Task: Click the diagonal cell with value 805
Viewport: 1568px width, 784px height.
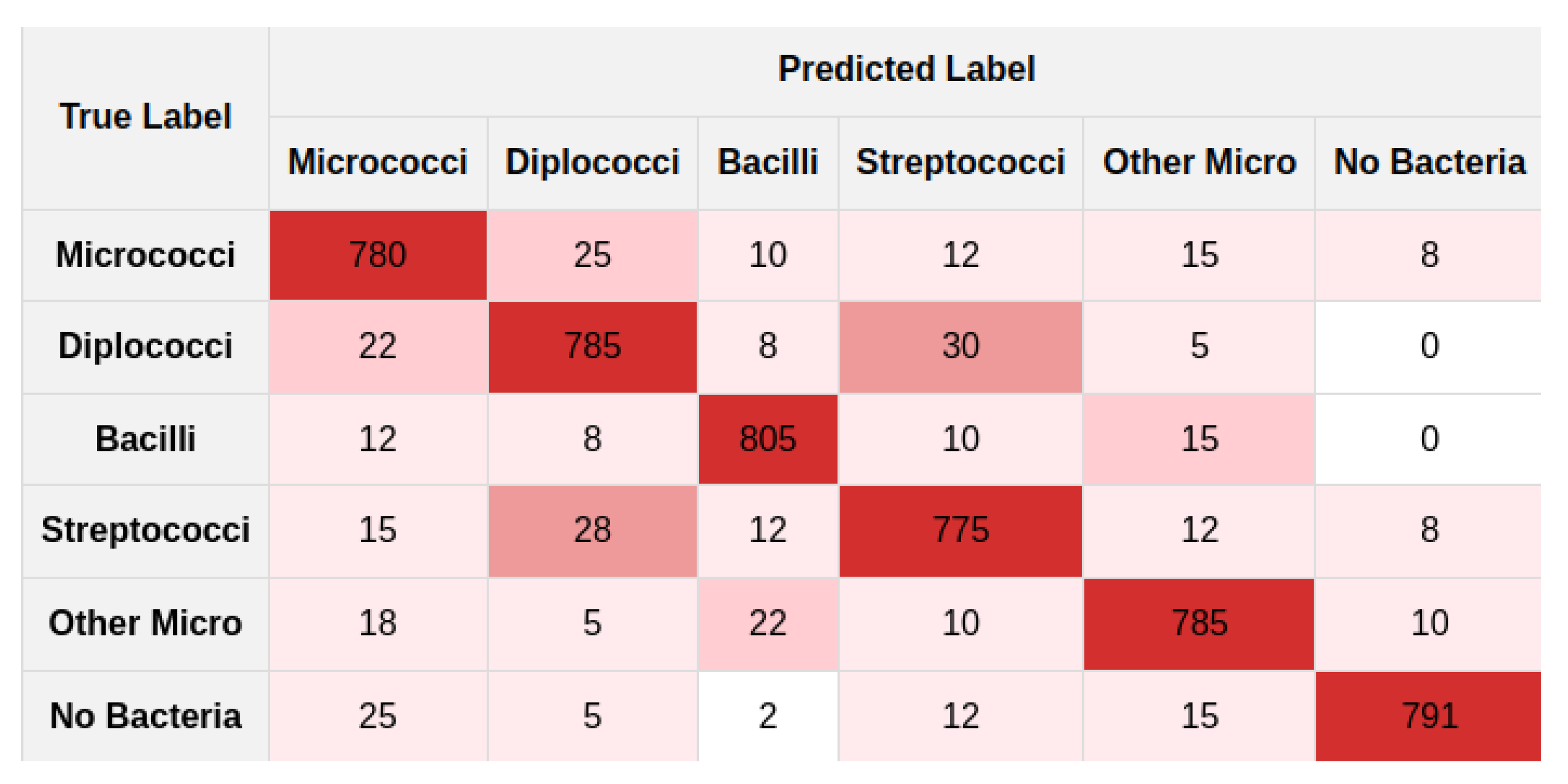Action: 767,438
